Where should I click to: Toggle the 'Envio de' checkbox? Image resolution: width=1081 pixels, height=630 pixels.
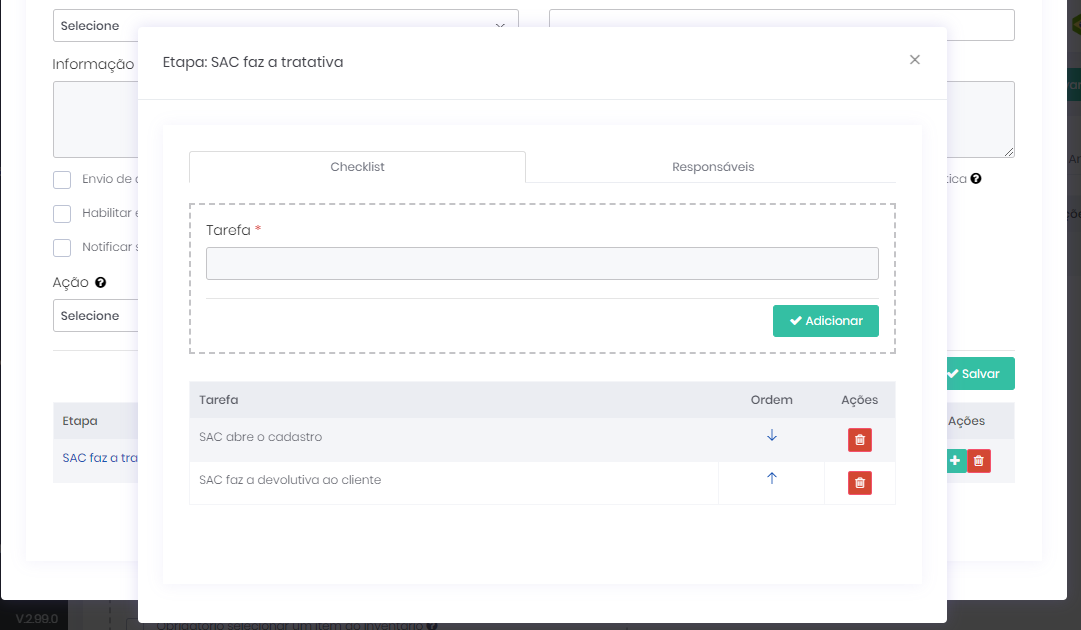pyautogui.click(x=62, y=180)
